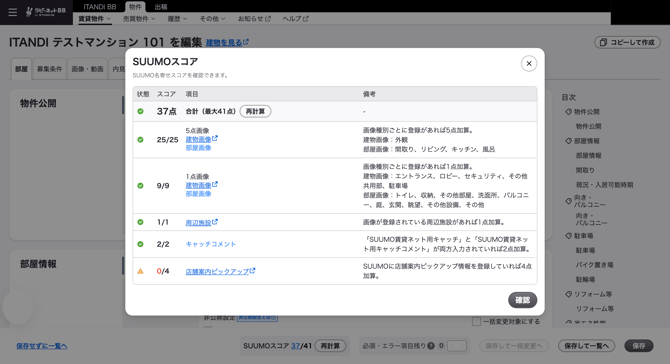Jump to バイク置き場 in 目次

[594, 265]
